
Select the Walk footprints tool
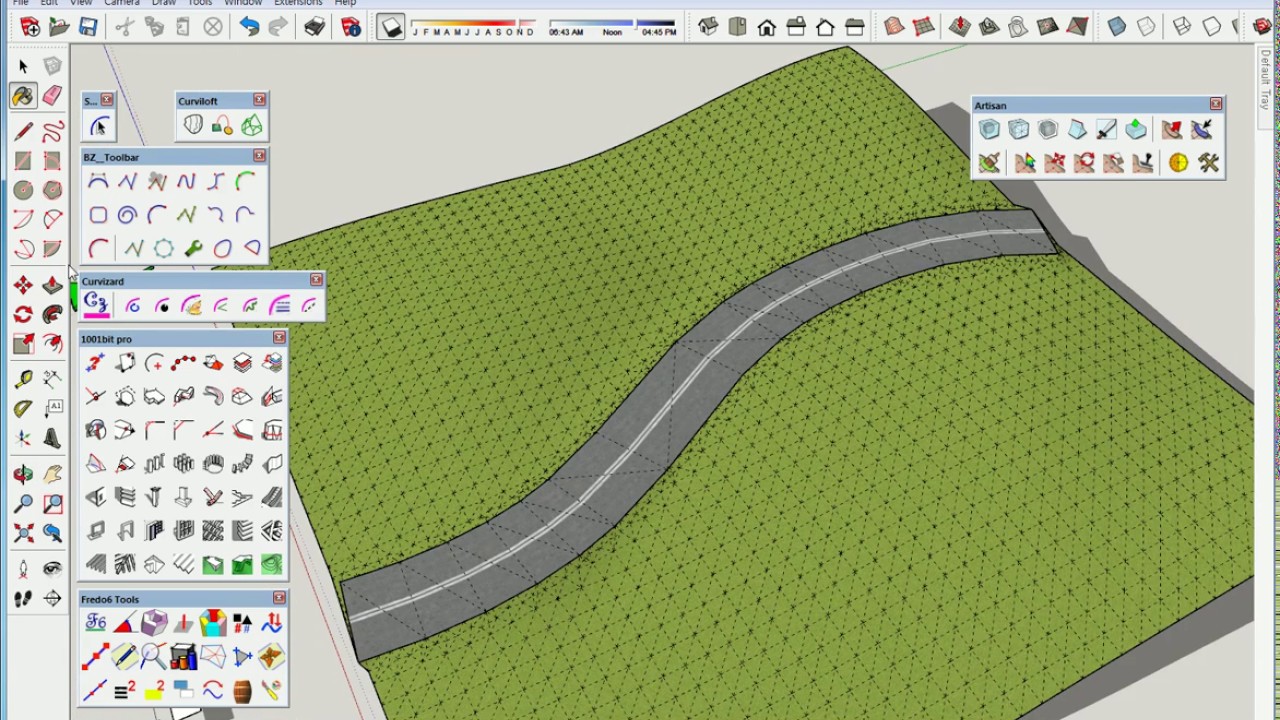(23, 598)
